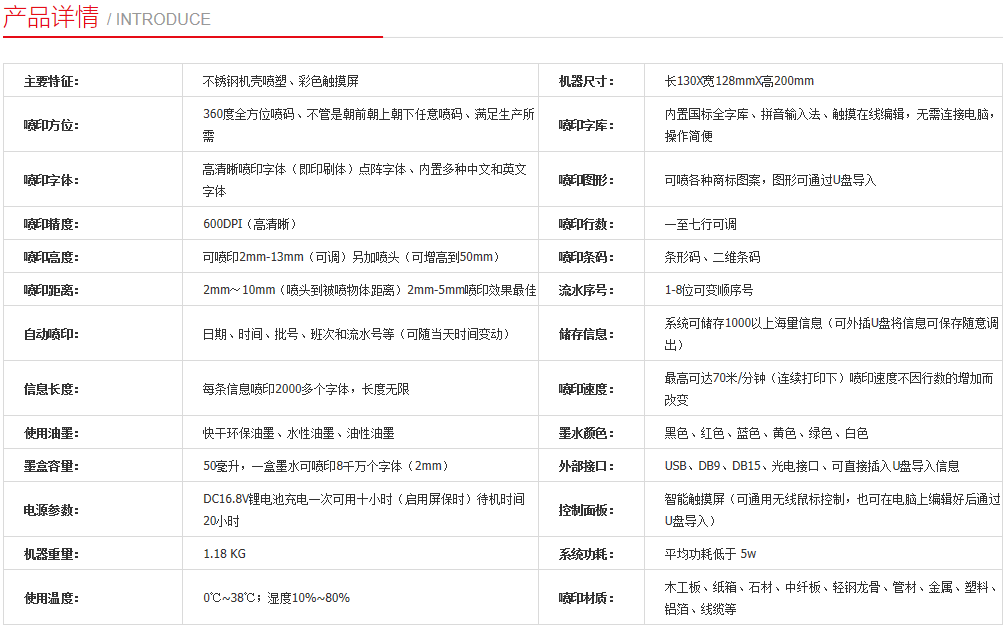
Task: Click the 喷印高度 label
Action: 51,257
